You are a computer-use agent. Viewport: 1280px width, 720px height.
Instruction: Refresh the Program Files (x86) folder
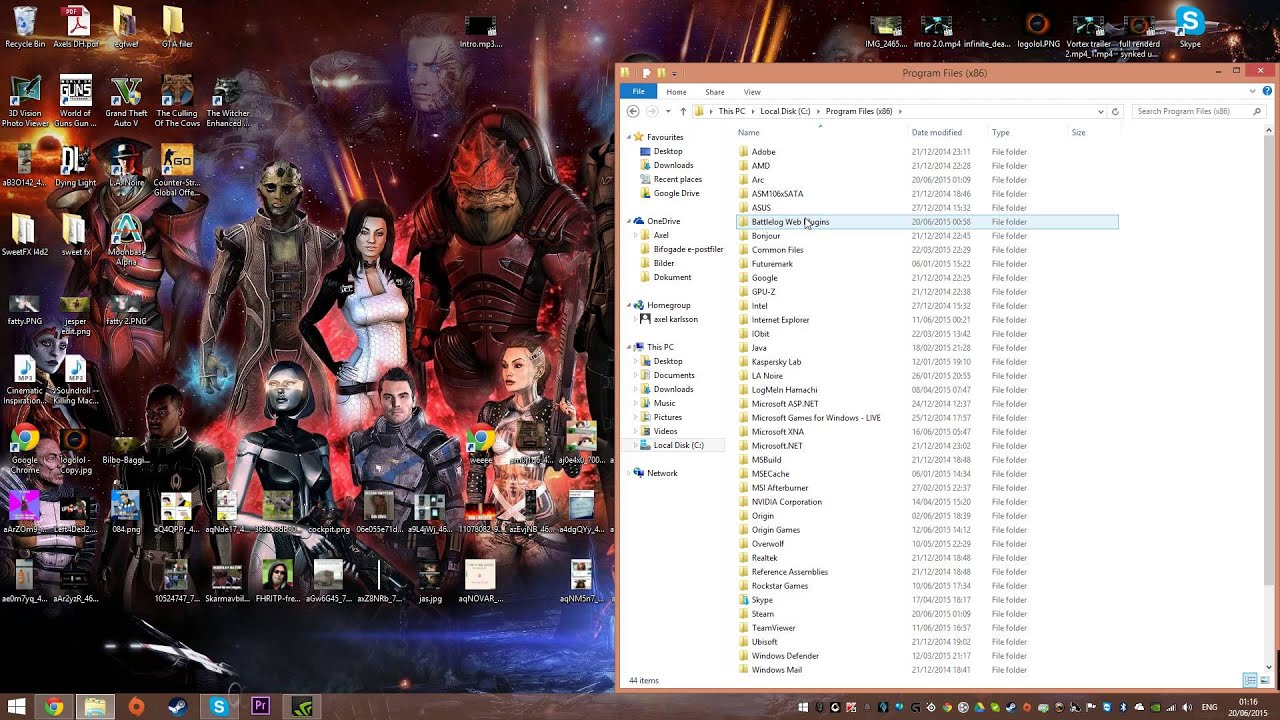click(x=1115, y=111)
